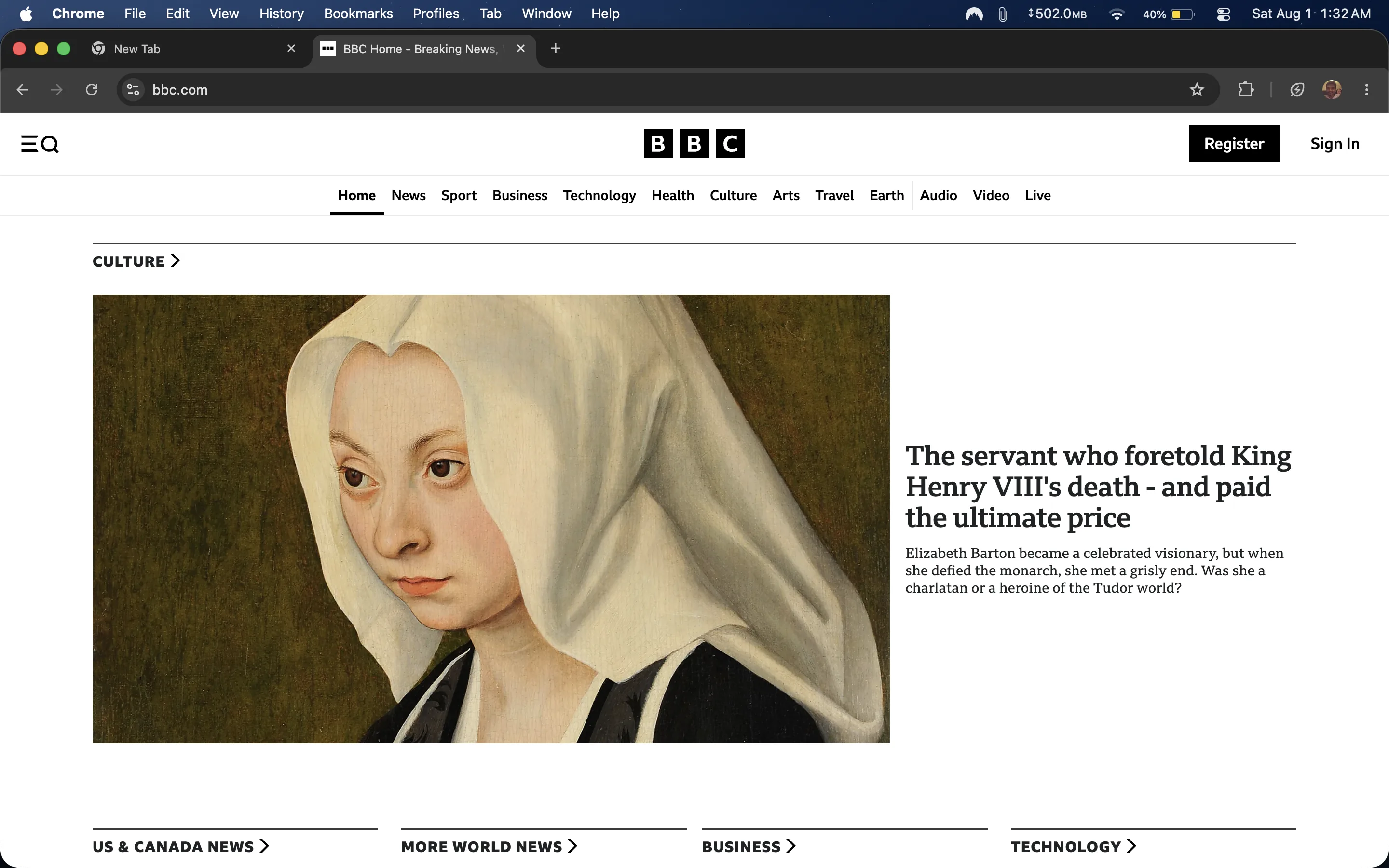Open the Sport navigation tab
This screenshot has height=868, width=1389.
coord(459,195)
